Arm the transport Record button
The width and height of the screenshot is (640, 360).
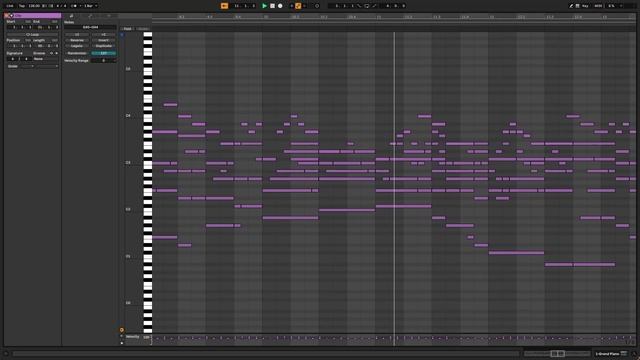click(280, 6)
